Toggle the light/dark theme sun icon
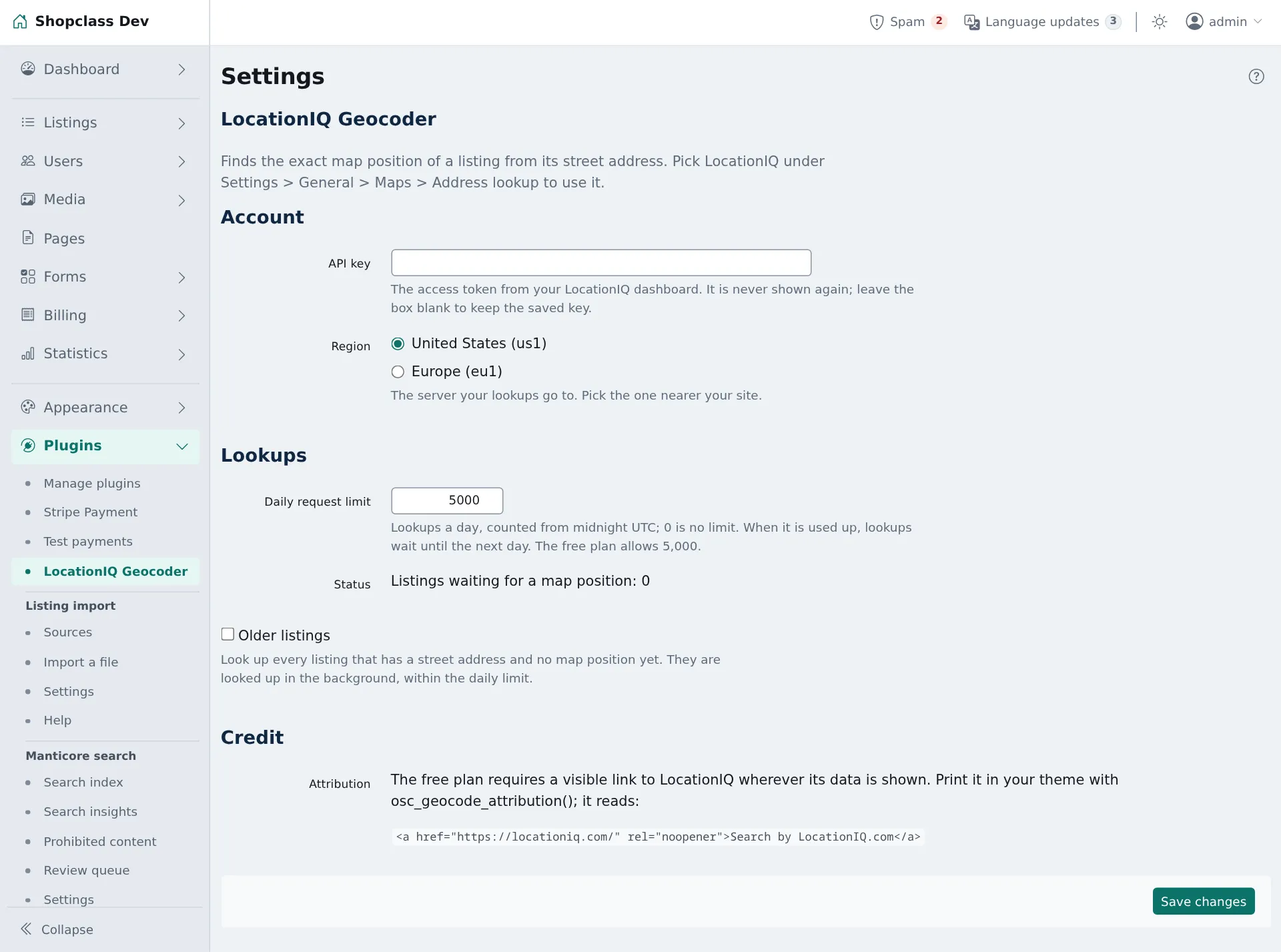The image size is (1281, 952). pos(1160,22)
